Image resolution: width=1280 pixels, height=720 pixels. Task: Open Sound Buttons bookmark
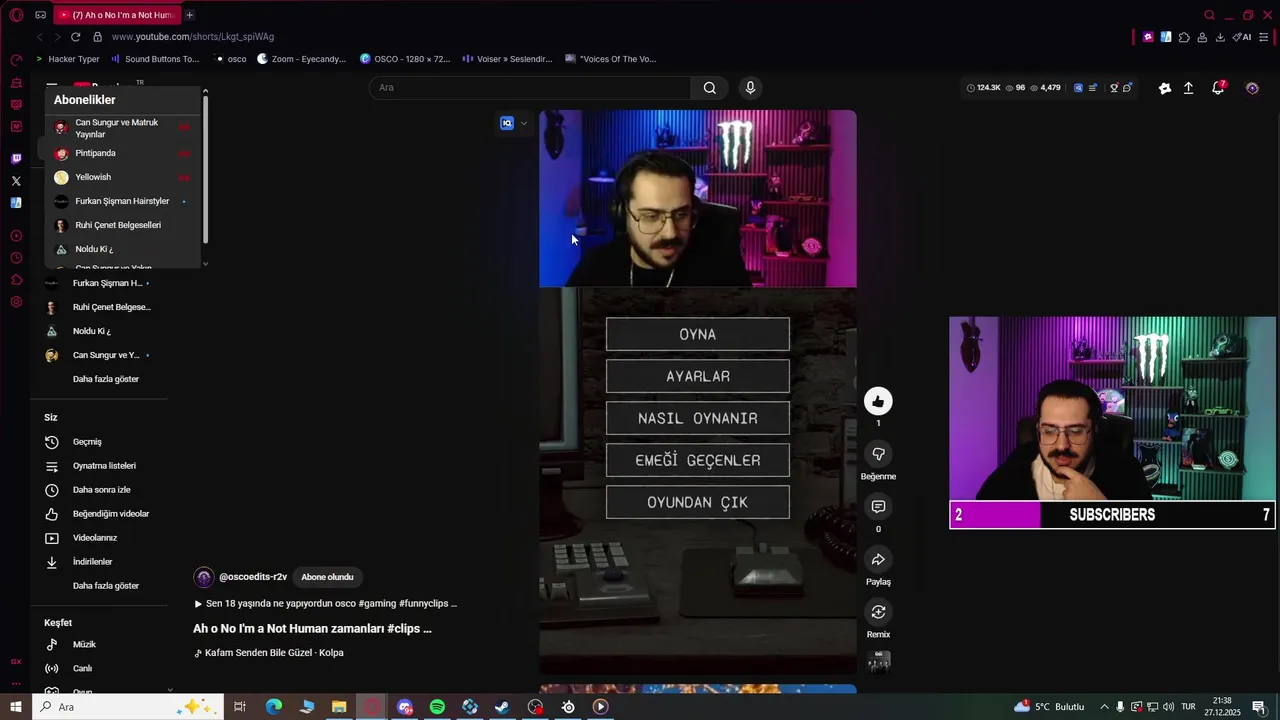154,59
